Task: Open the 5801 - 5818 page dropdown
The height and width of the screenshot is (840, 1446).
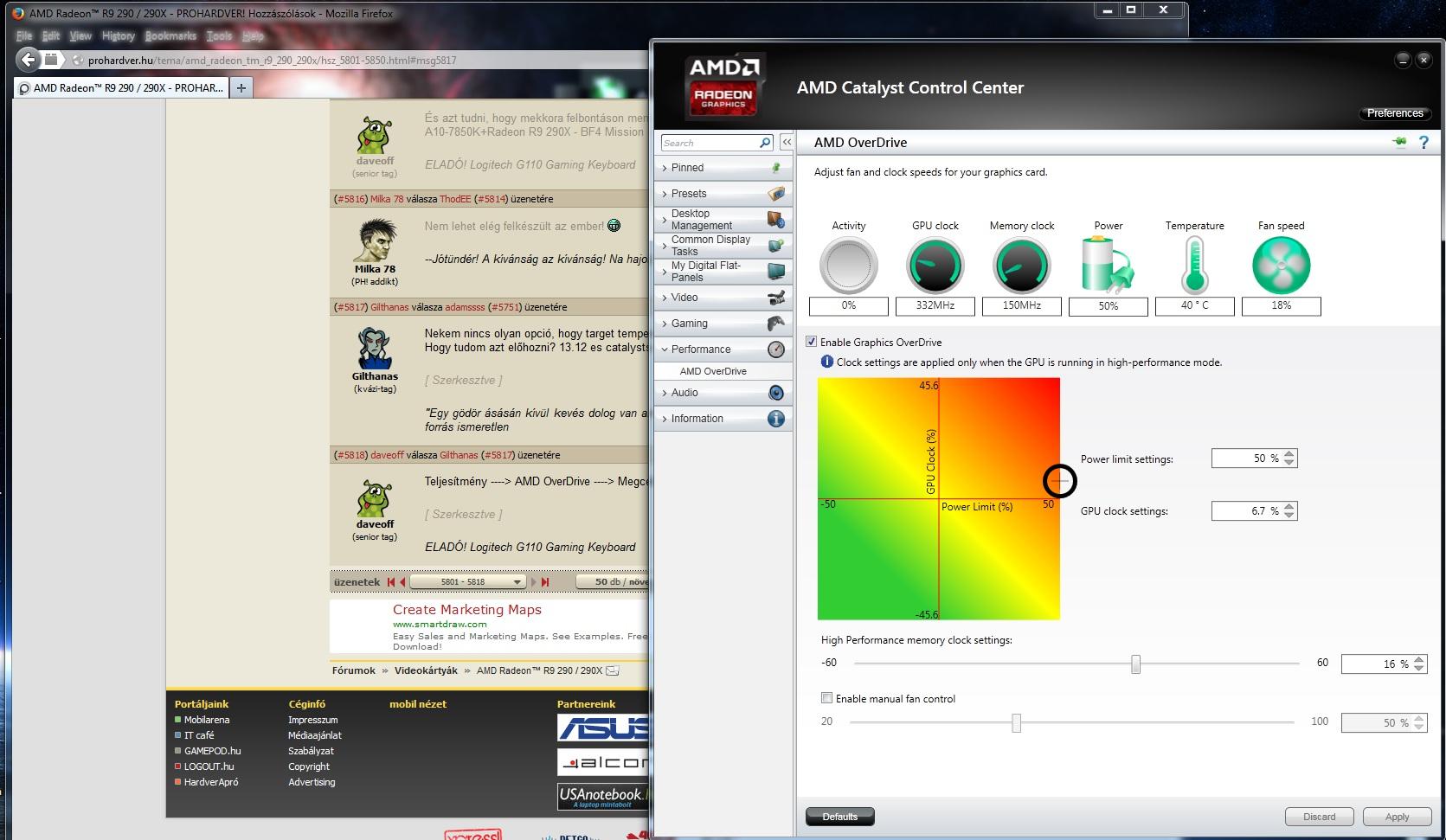Action: point(467,582)
